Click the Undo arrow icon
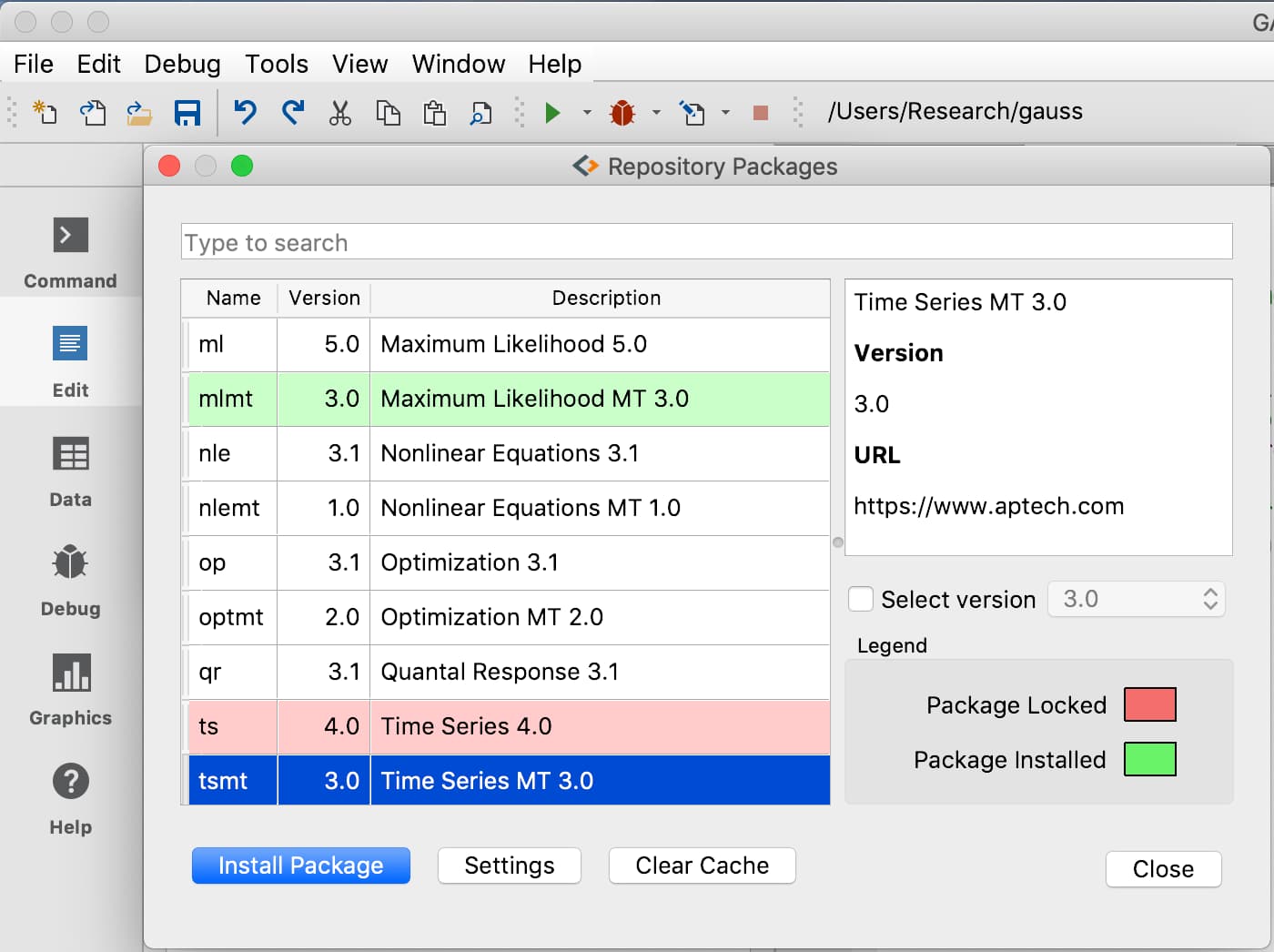This screenshot has width=1274, height=952. tap(245, 113)
